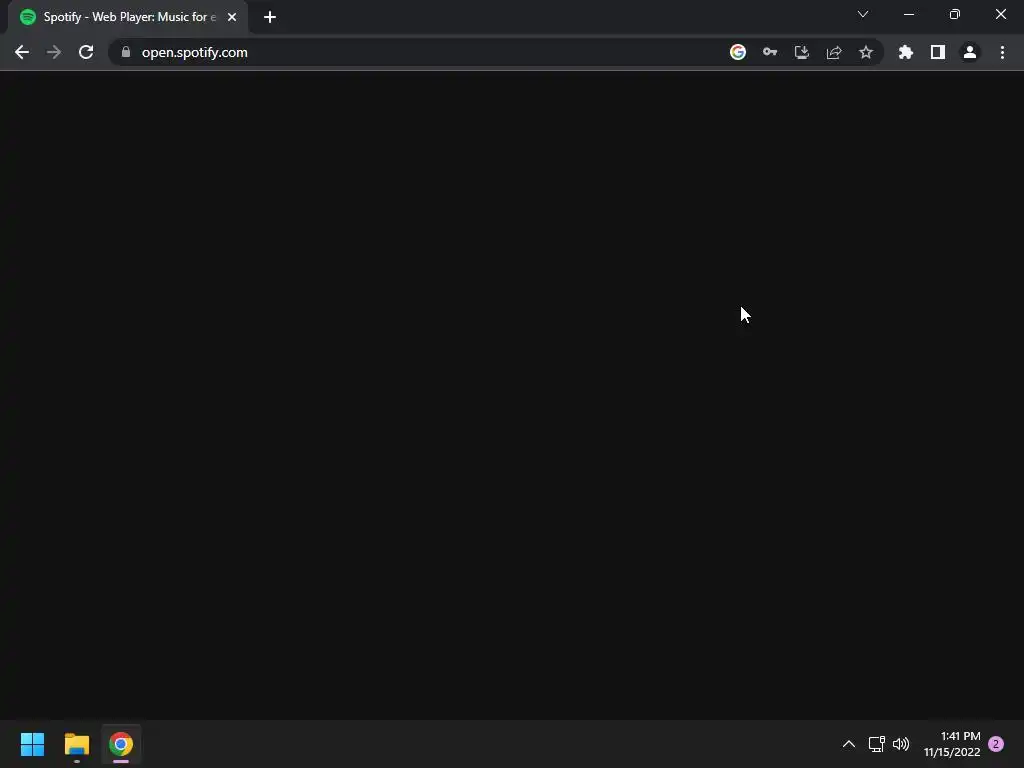Open the tab search dropdown
1024x768 pixels.
863,14
